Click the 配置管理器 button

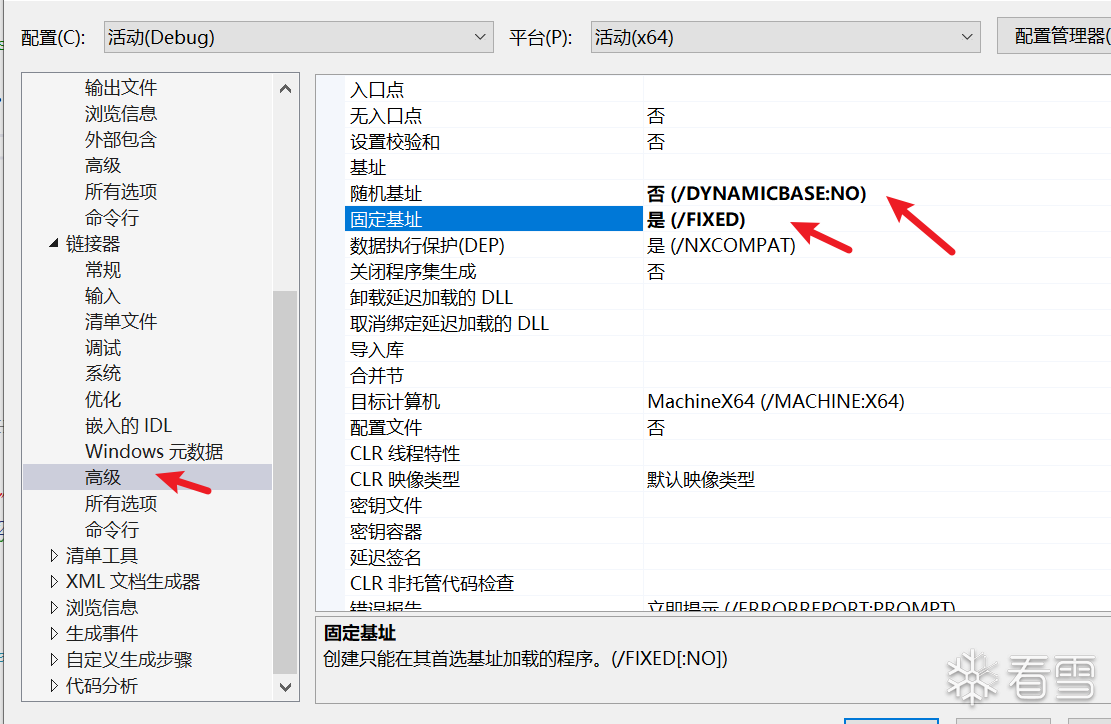(x=1058, y=37)
